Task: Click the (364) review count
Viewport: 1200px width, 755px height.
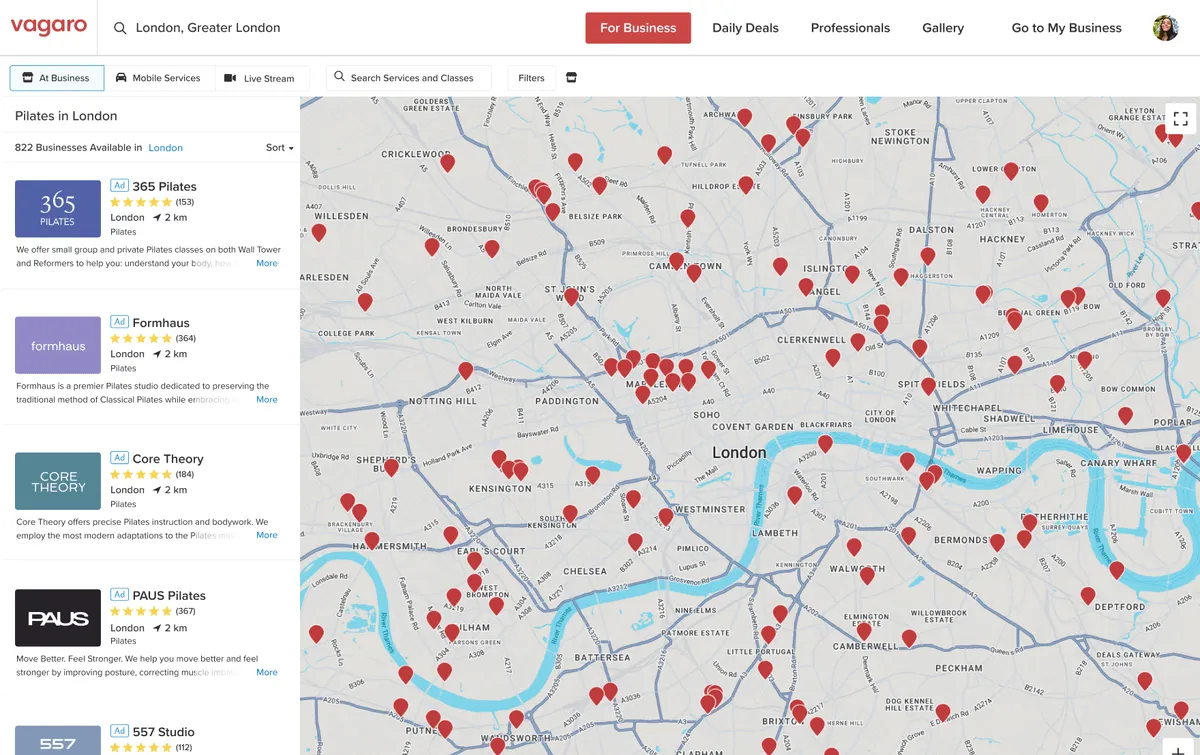Action: [186, 339]
